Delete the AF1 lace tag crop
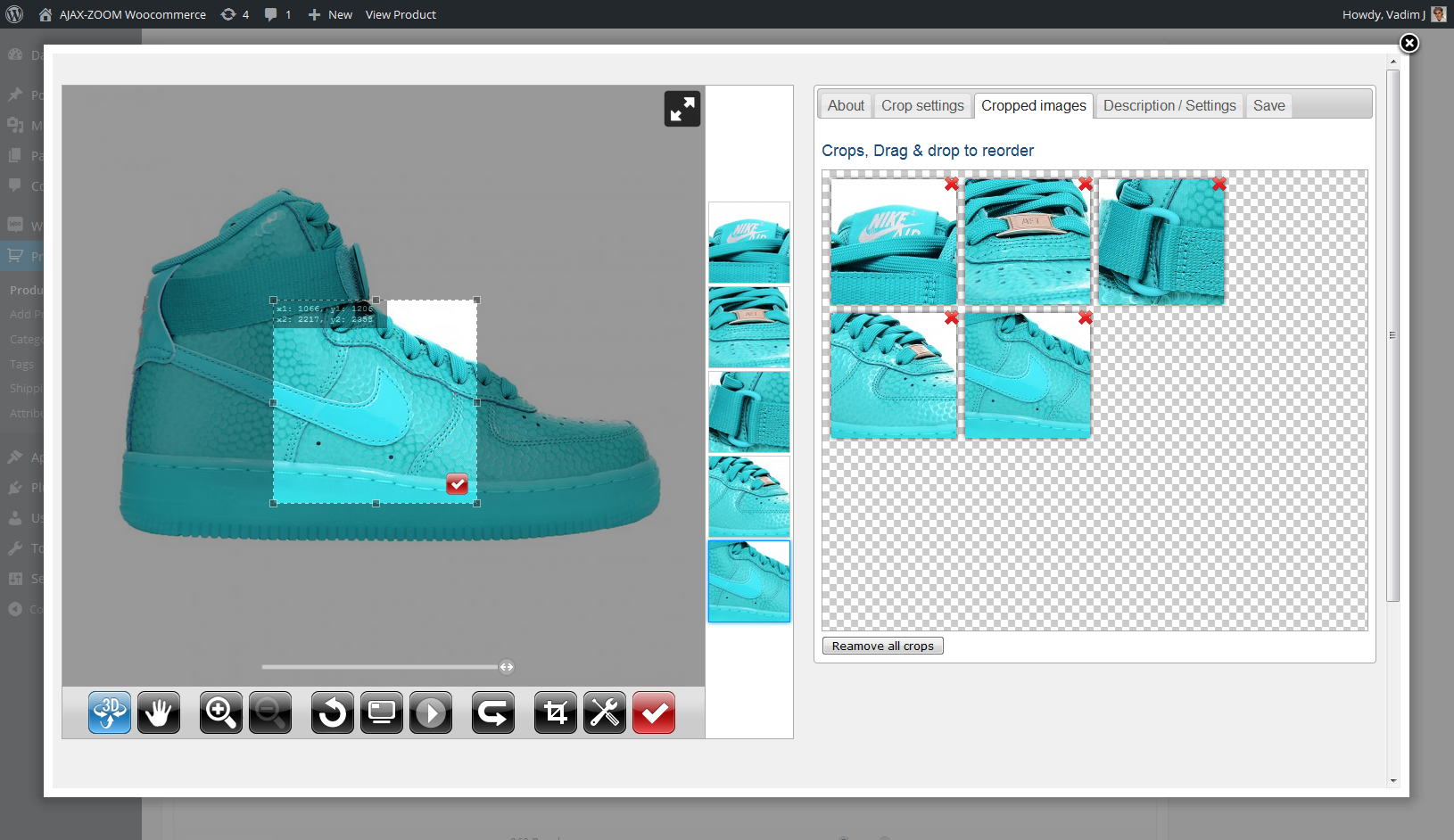The height and width of the screenshot is (840, 1454). [x=1086, y=184]
